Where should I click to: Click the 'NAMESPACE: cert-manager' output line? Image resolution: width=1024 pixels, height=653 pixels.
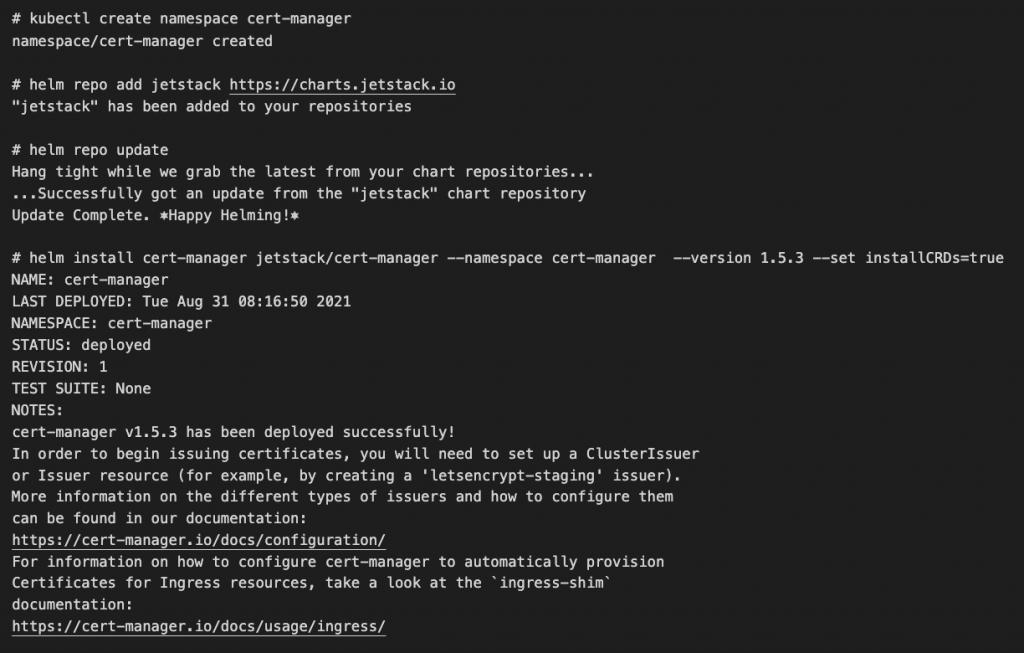pos(111,323)
